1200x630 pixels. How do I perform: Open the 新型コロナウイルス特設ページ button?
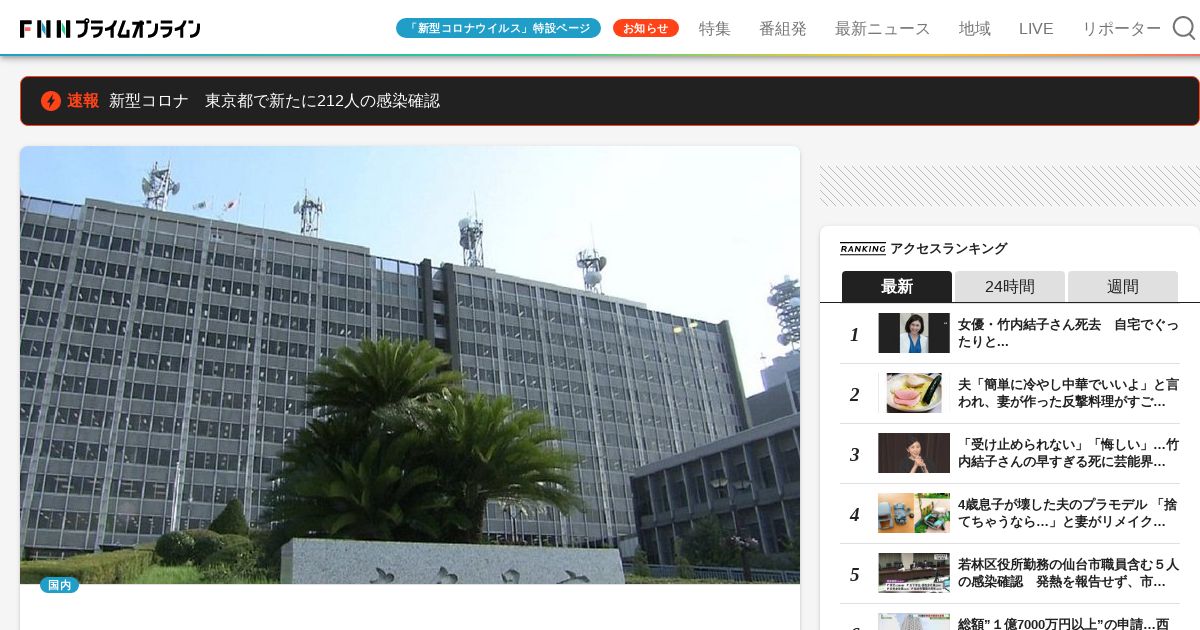[x=498, y=28]
